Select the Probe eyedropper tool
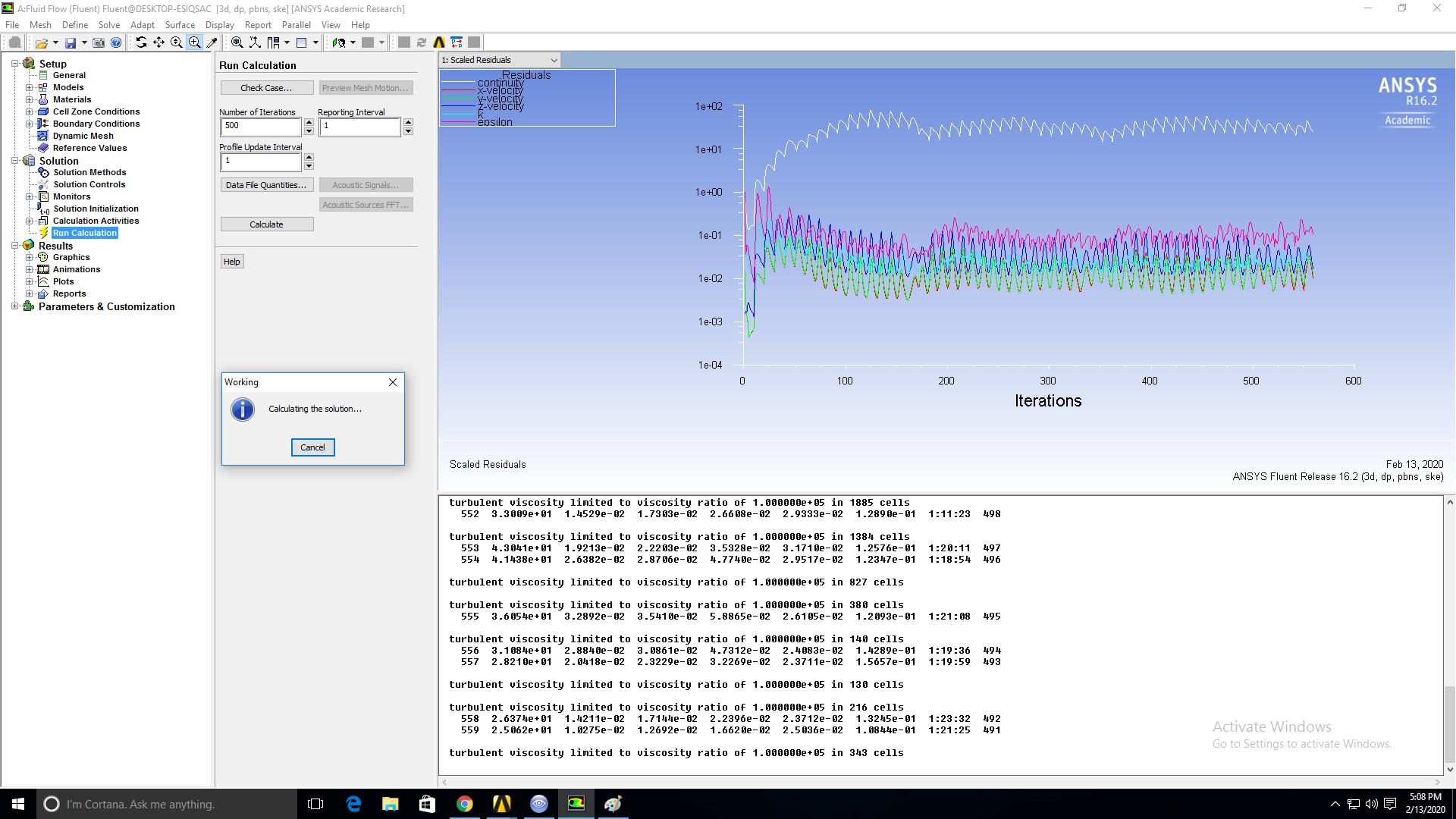 pos(212,42)
